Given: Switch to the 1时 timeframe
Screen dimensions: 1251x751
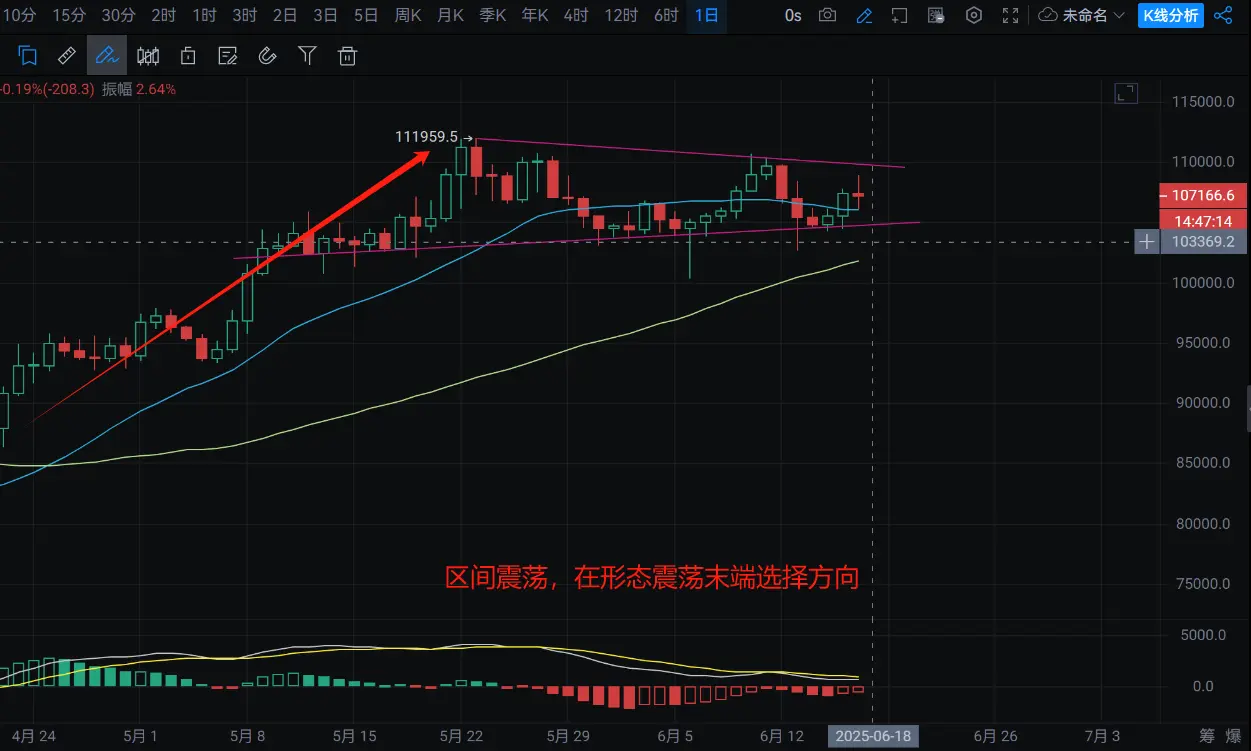Looking at the screenshot, I should [x=204, y=15].
